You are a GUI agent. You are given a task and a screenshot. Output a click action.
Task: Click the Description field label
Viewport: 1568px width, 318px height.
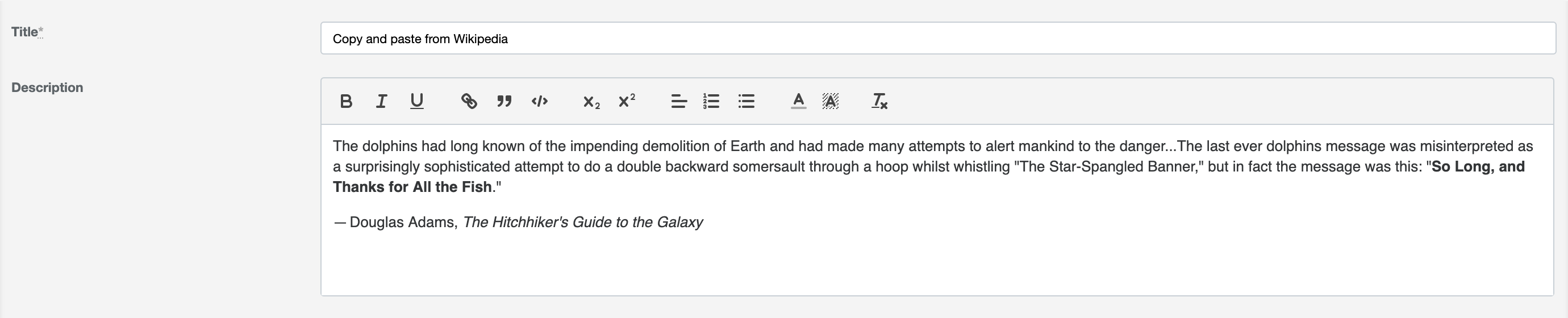click(47, 87)
